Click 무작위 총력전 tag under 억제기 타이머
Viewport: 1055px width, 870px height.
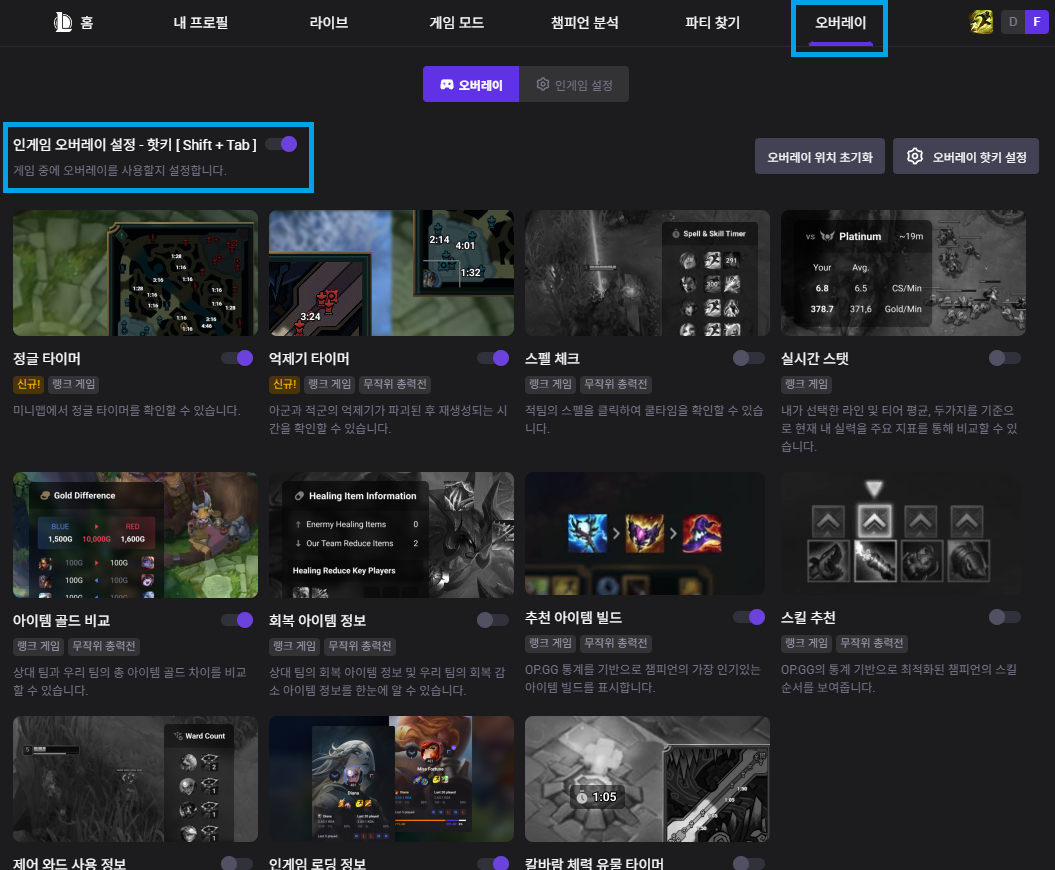395,384
